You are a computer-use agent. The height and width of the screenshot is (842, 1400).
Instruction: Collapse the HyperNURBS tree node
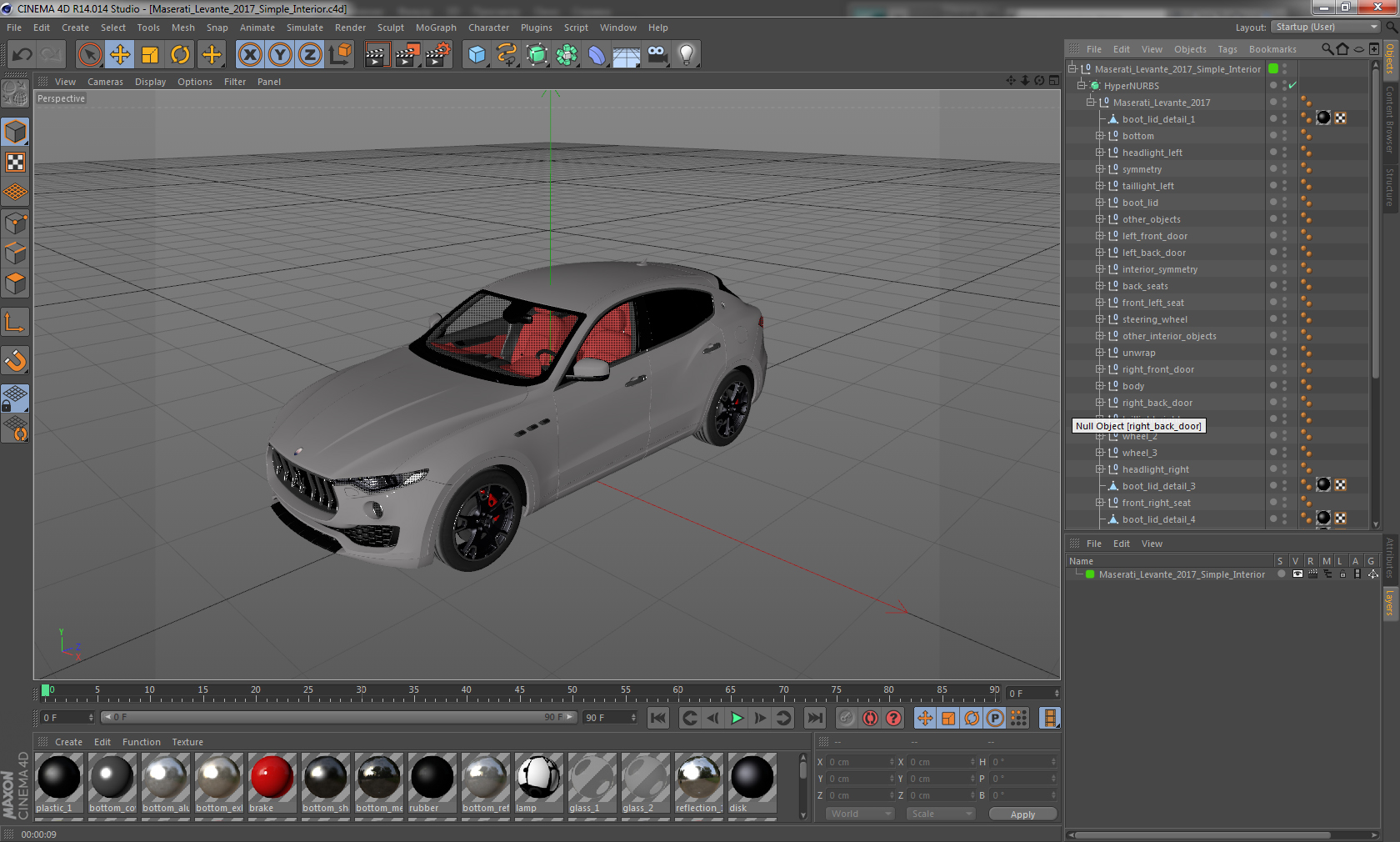(1082, 86)
